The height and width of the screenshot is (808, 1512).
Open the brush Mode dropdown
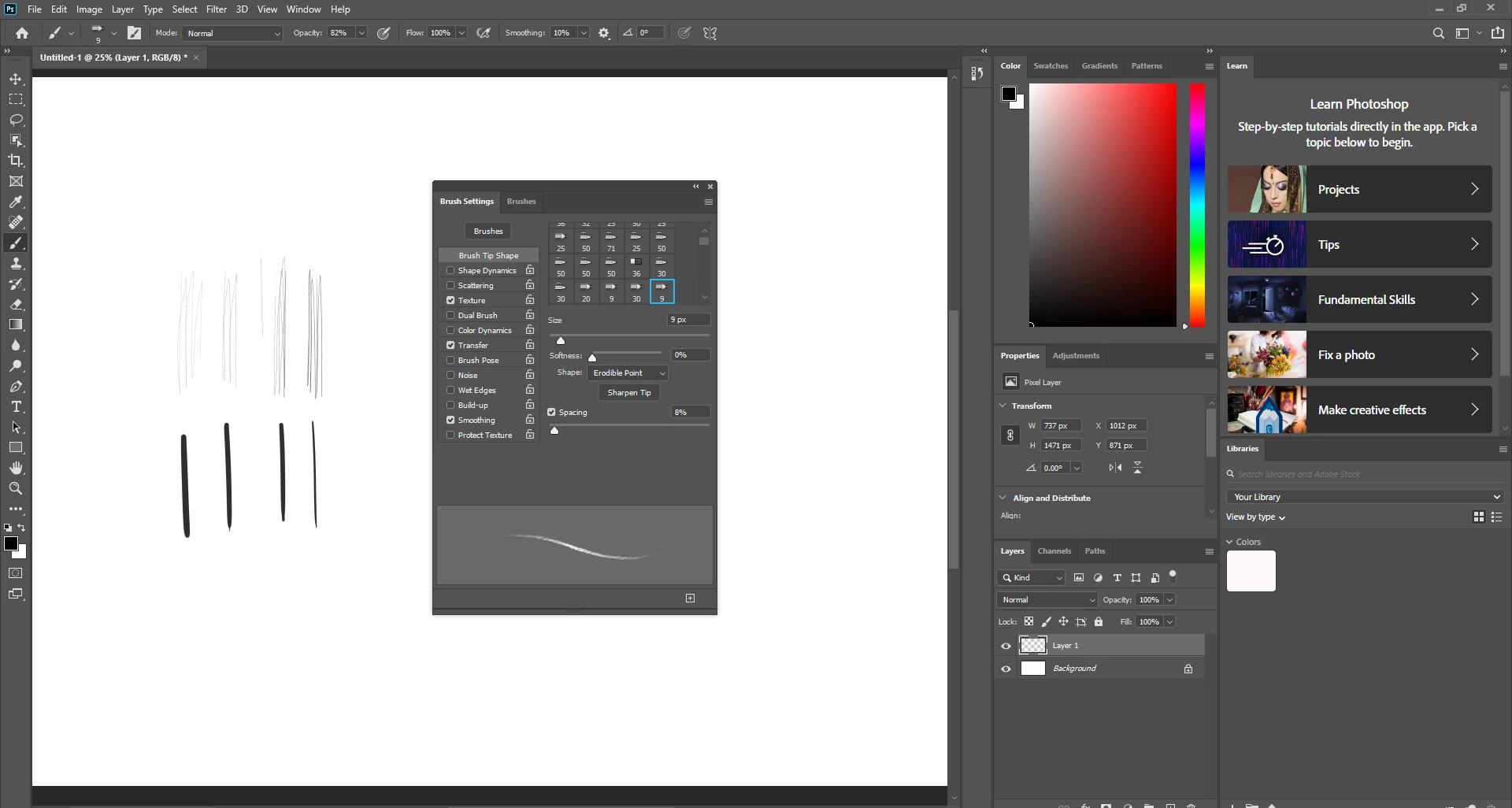tap(233, 33)
